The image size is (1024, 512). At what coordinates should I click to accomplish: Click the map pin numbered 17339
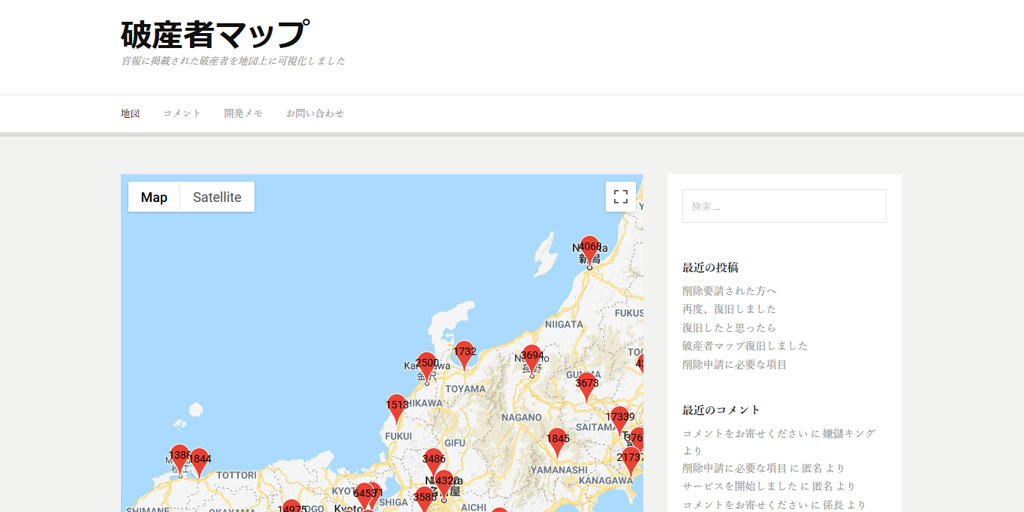(620, 419)
